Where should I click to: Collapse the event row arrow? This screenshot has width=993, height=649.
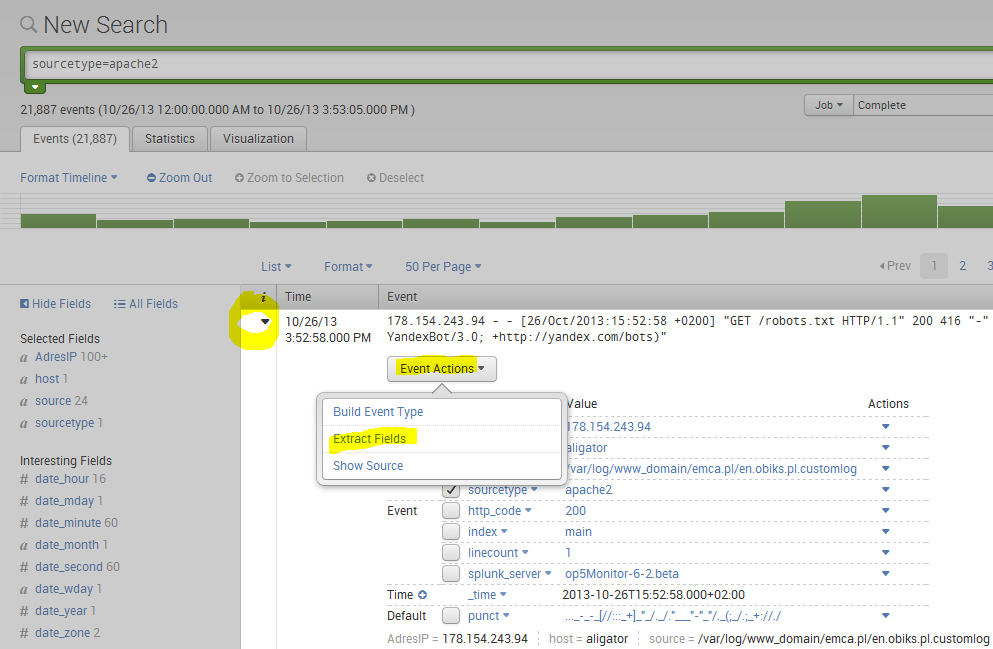point(265,322)
